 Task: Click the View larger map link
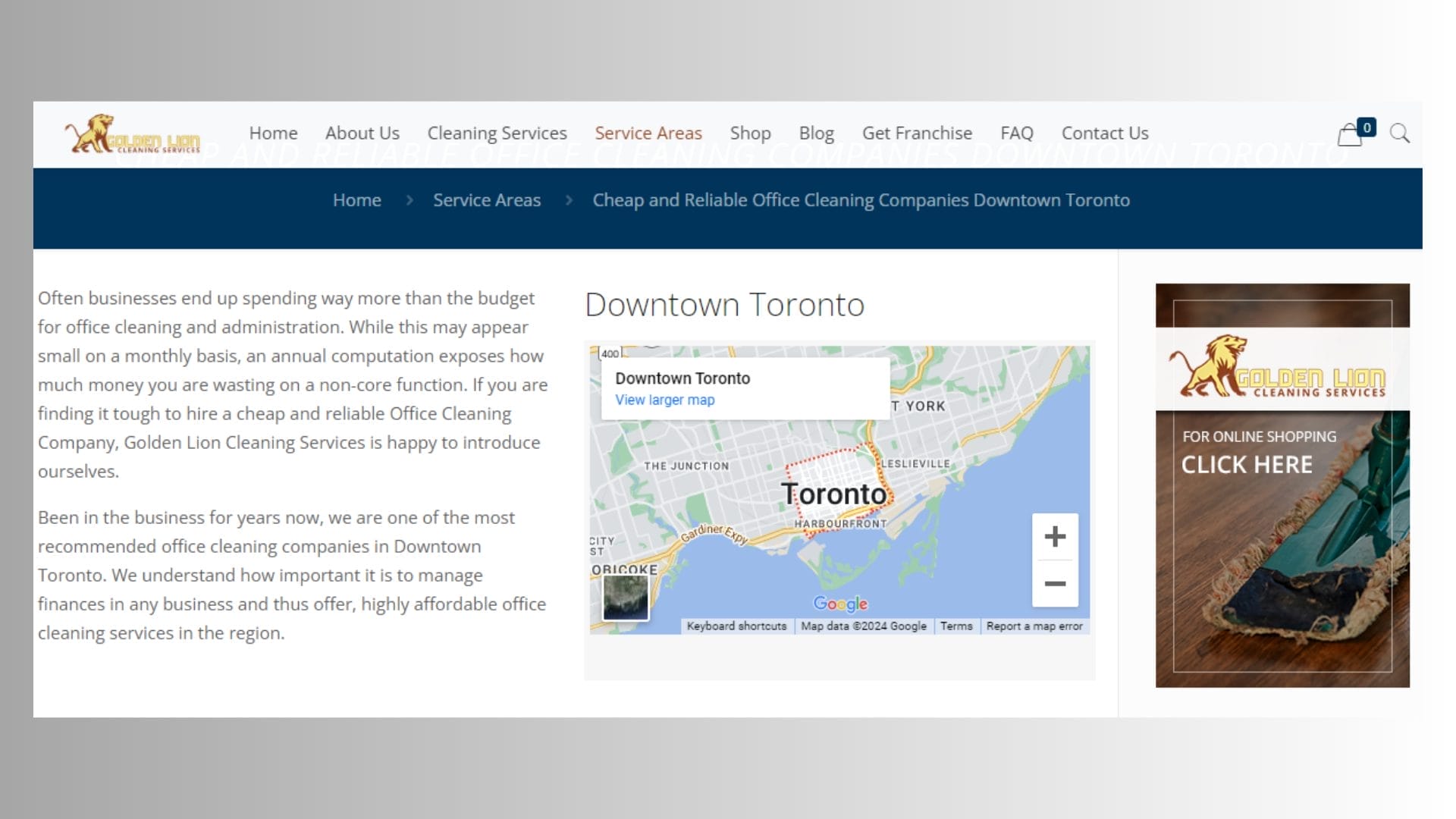tap(664, 400)
